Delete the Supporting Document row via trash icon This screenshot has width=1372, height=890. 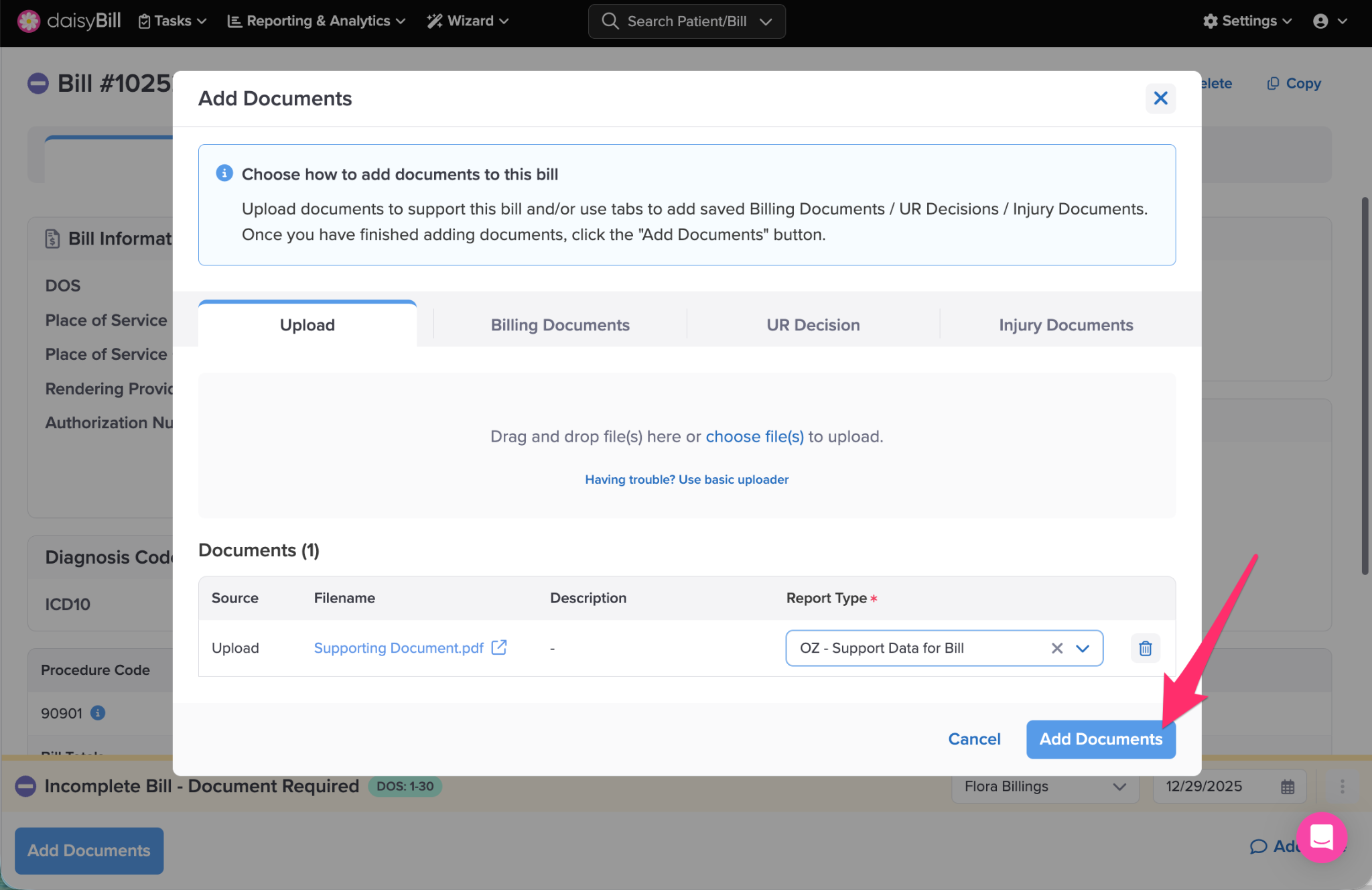[1145, 648]
